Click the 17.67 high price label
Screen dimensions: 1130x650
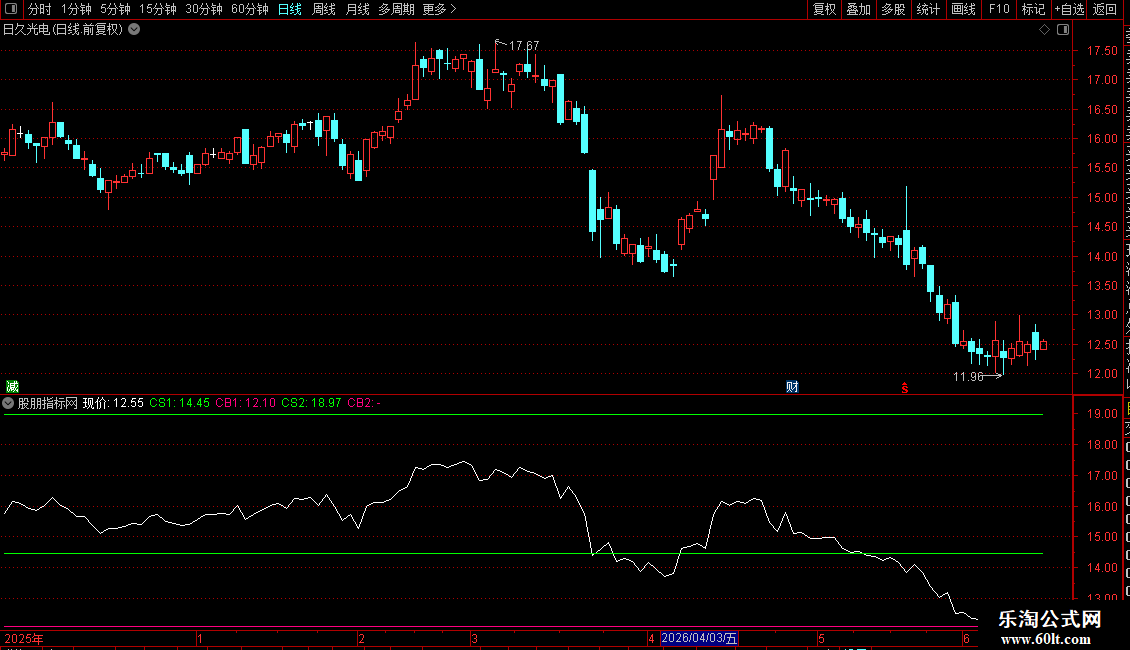524,45
